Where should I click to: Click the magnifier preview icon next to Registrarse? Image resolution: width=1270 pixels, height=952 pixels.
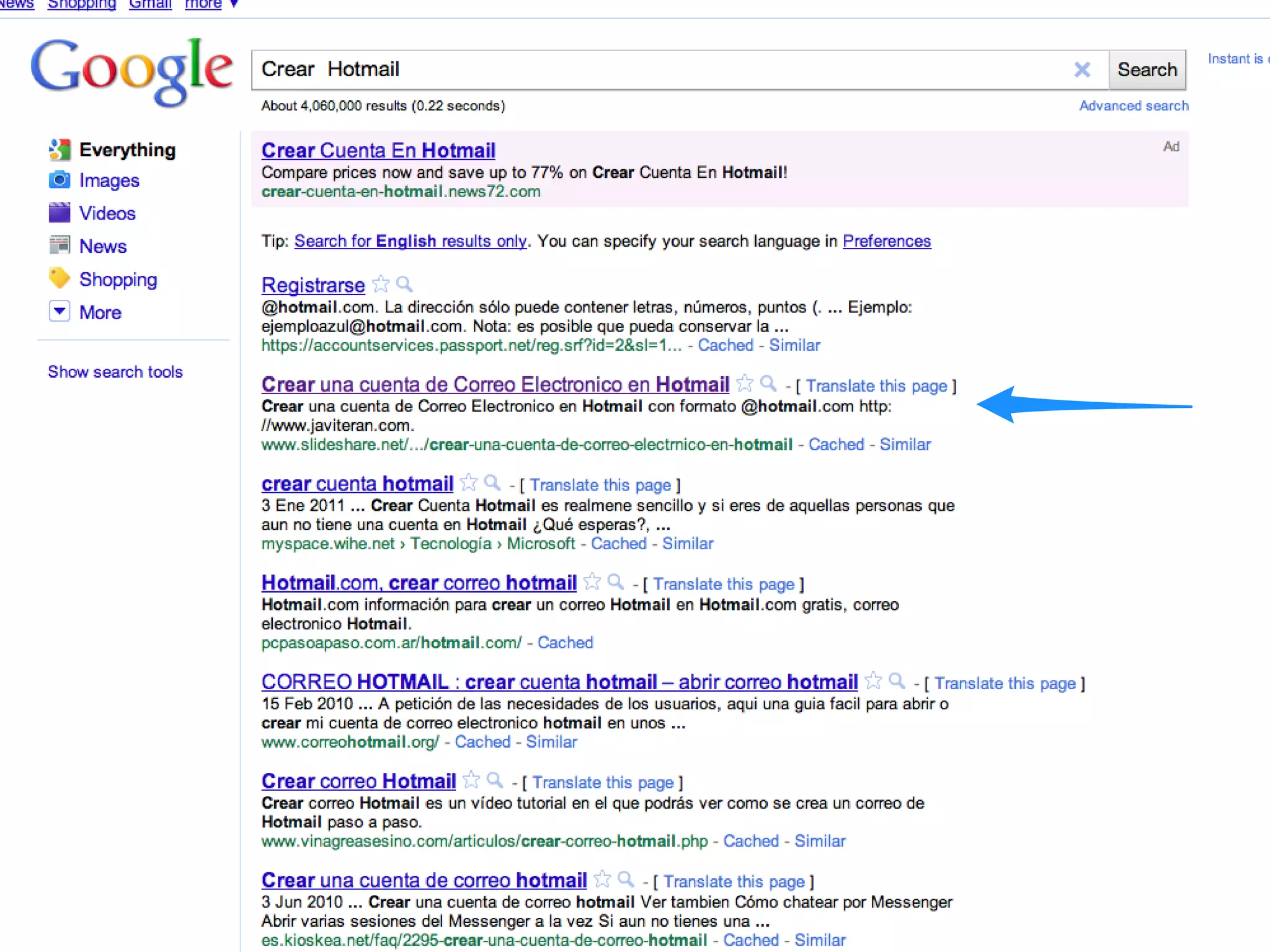click(404, 284)
